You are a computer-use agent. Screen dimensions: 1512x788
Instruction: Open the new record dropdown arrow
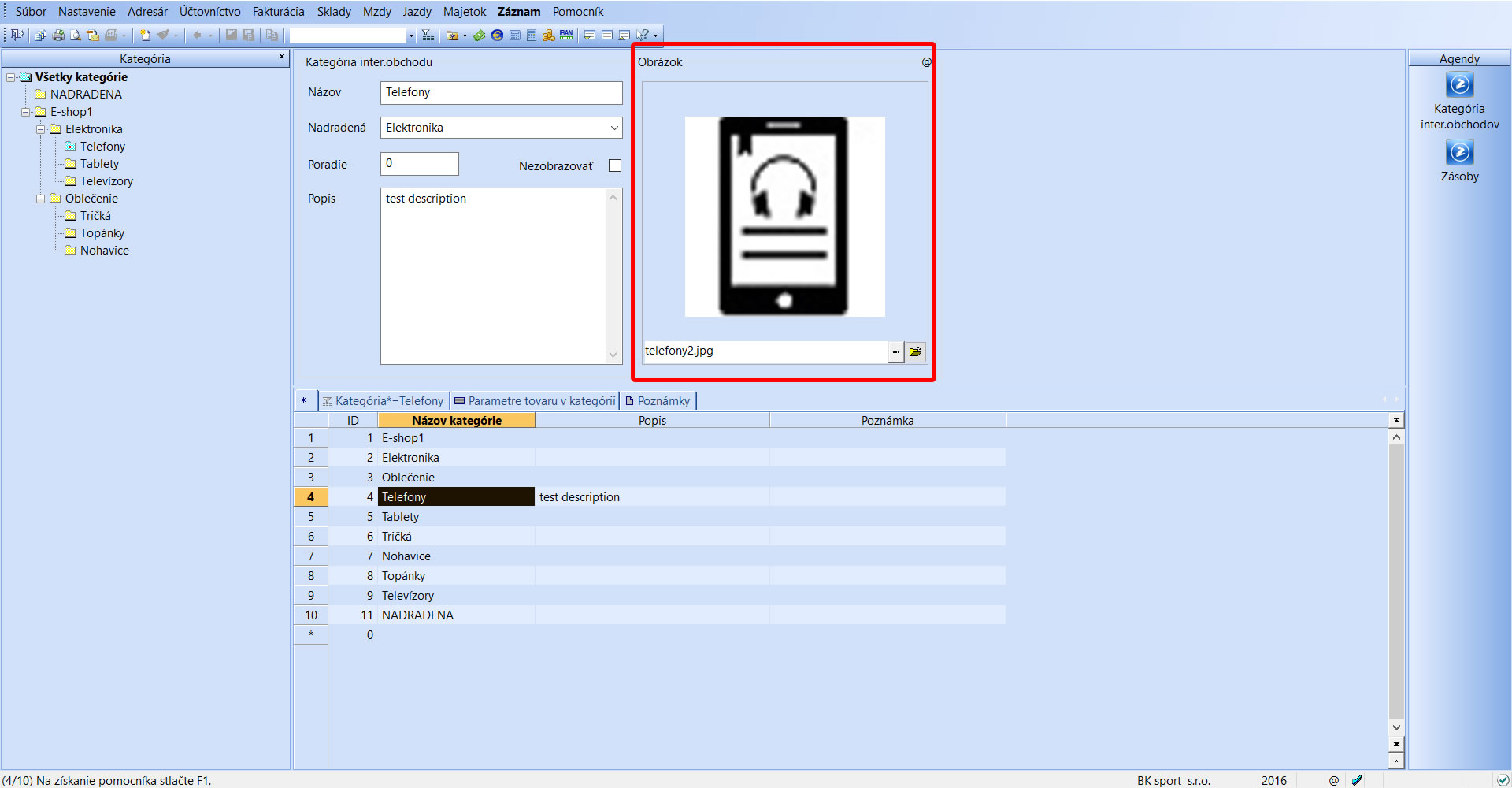point(176,35)
